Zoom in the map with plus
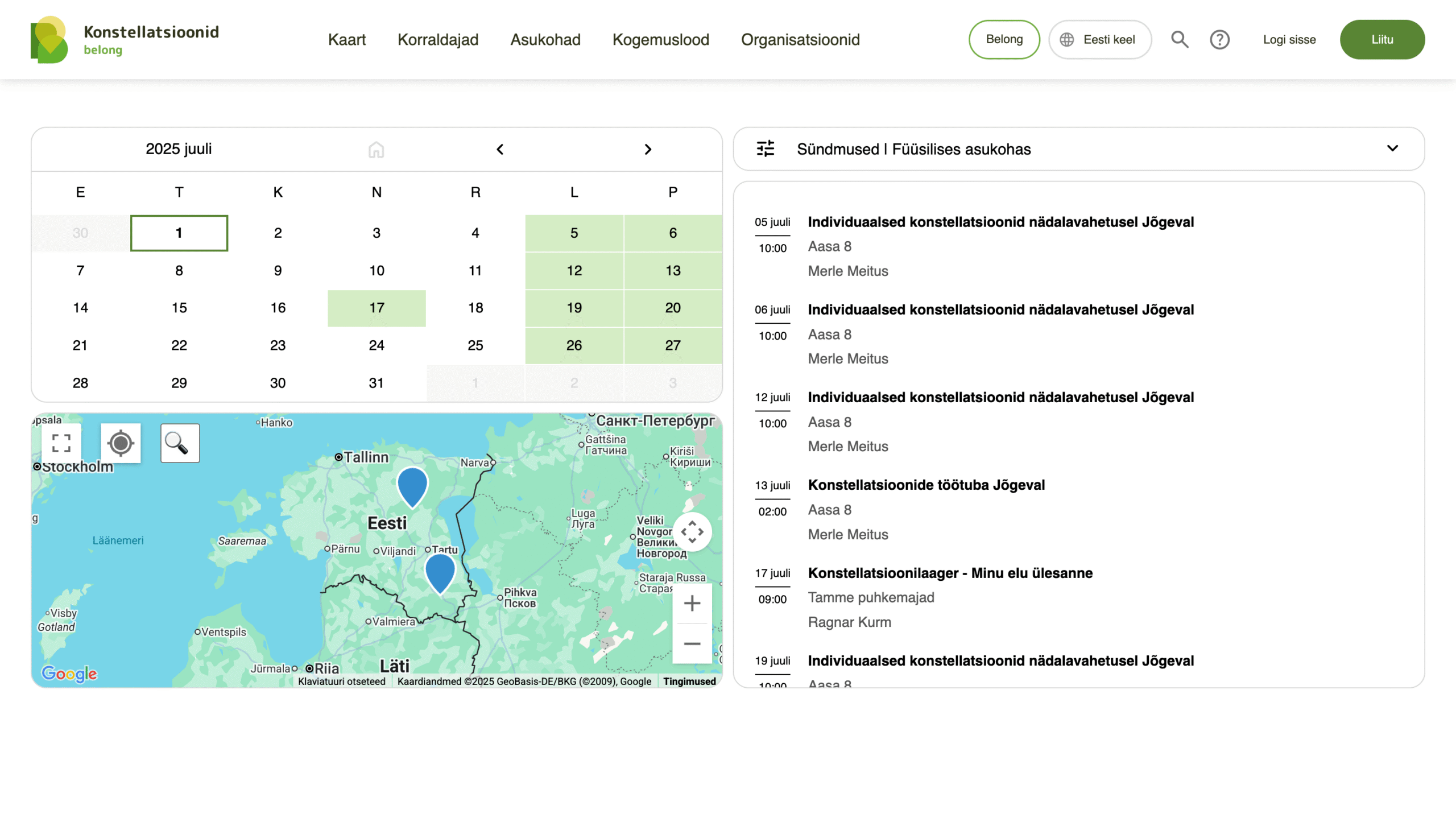 click(x=692, y=603)
